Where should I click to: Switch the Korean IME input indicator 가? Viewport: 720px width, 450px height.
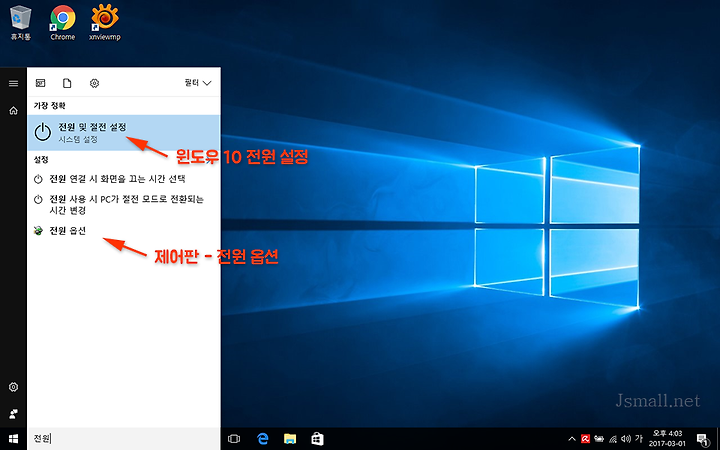(639, 439)
